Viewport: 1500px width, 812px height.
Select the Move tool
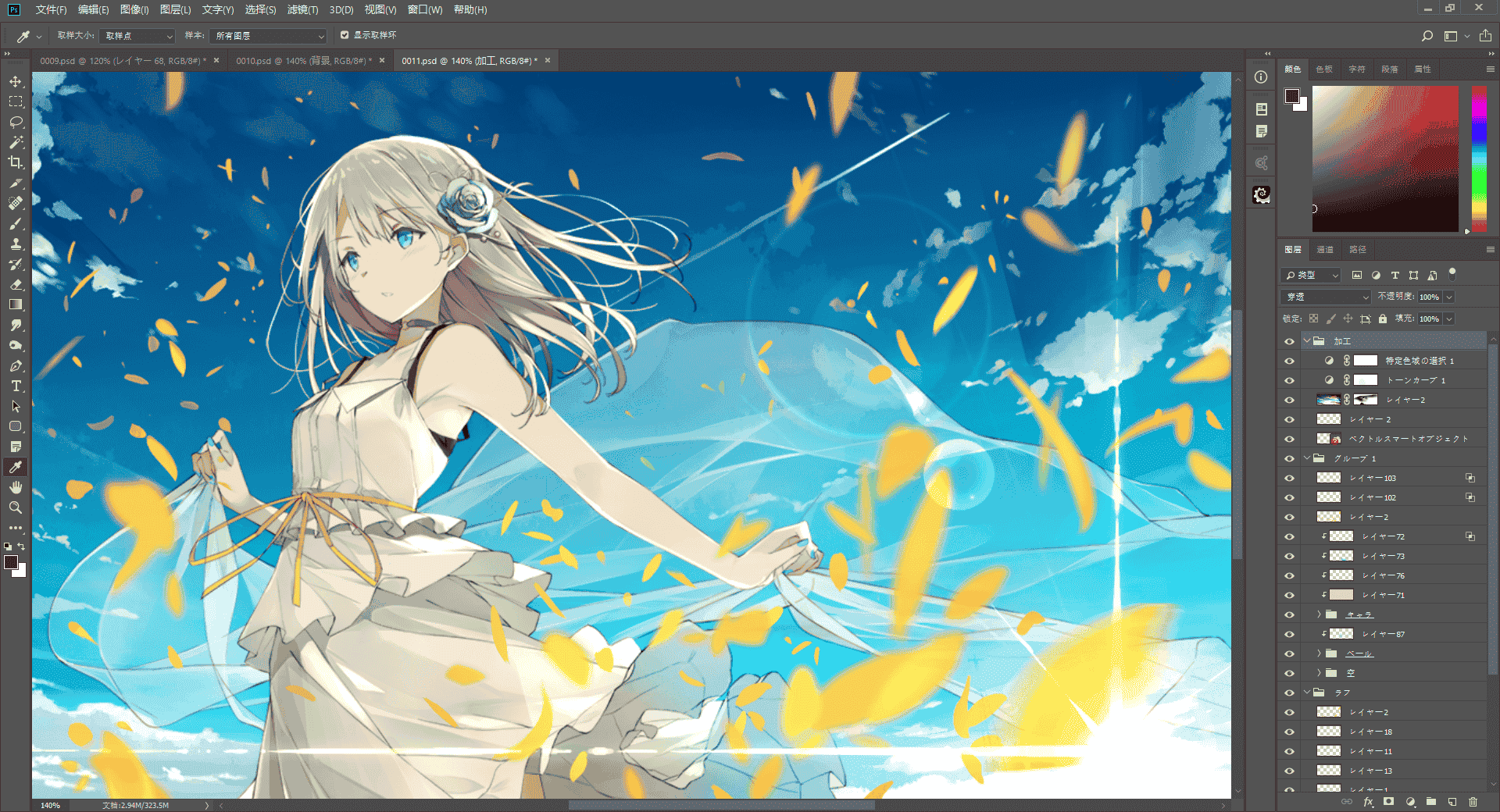click(x=16, y=81)
